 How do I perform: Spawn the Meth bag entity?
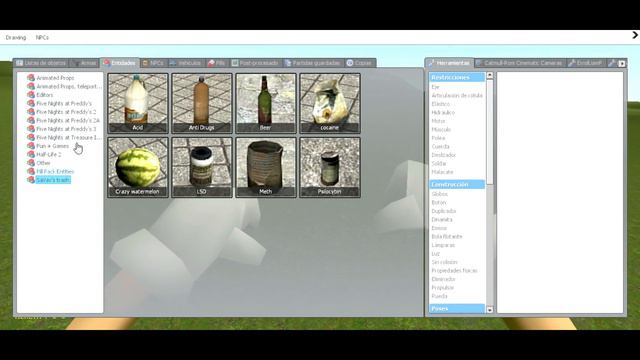click(266, 167)
